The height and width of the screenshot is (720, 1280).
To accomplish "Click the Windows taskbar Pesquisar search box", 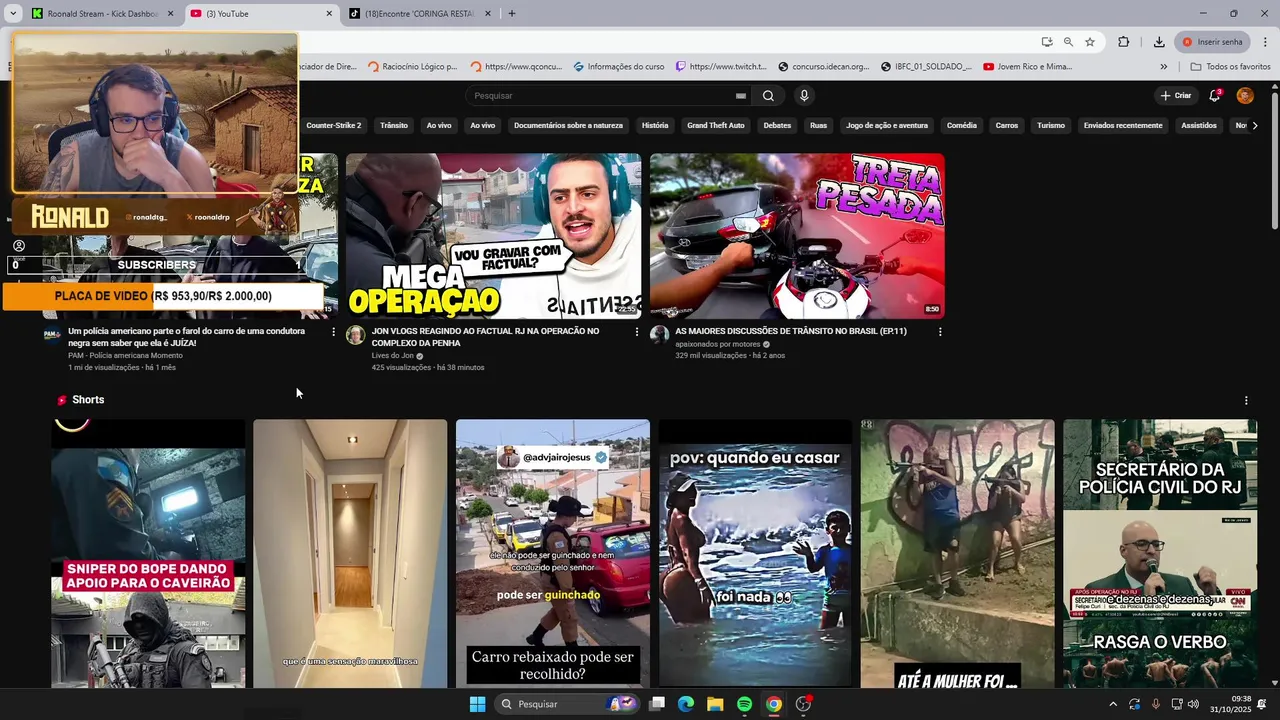I will [566, 704].
